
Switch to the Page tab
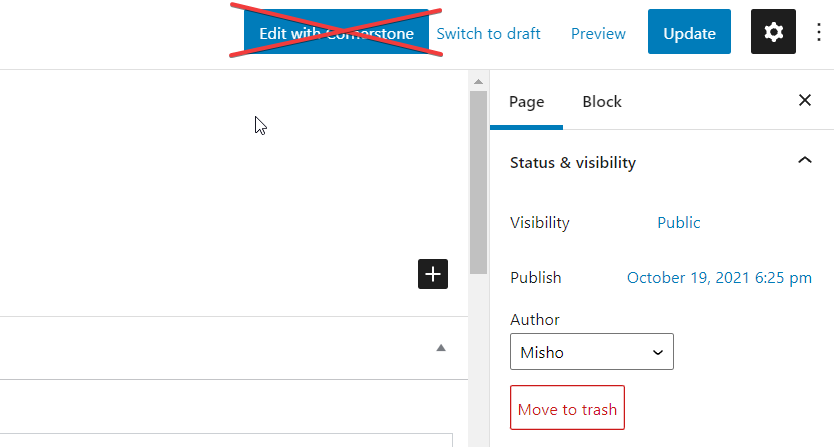click(526, 101)
